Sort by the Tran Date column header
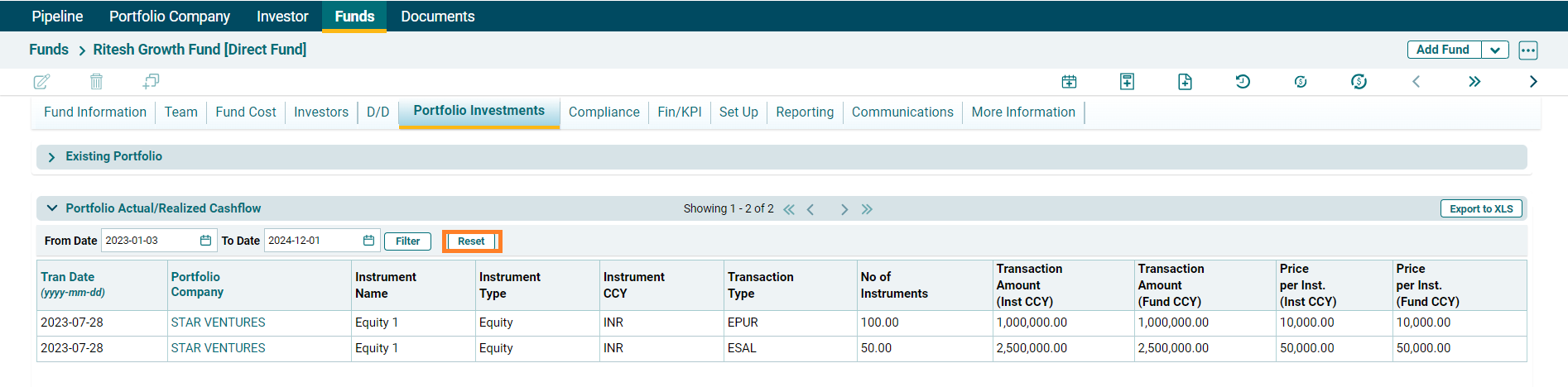The image size is (1568, 387). click(68, 277)
